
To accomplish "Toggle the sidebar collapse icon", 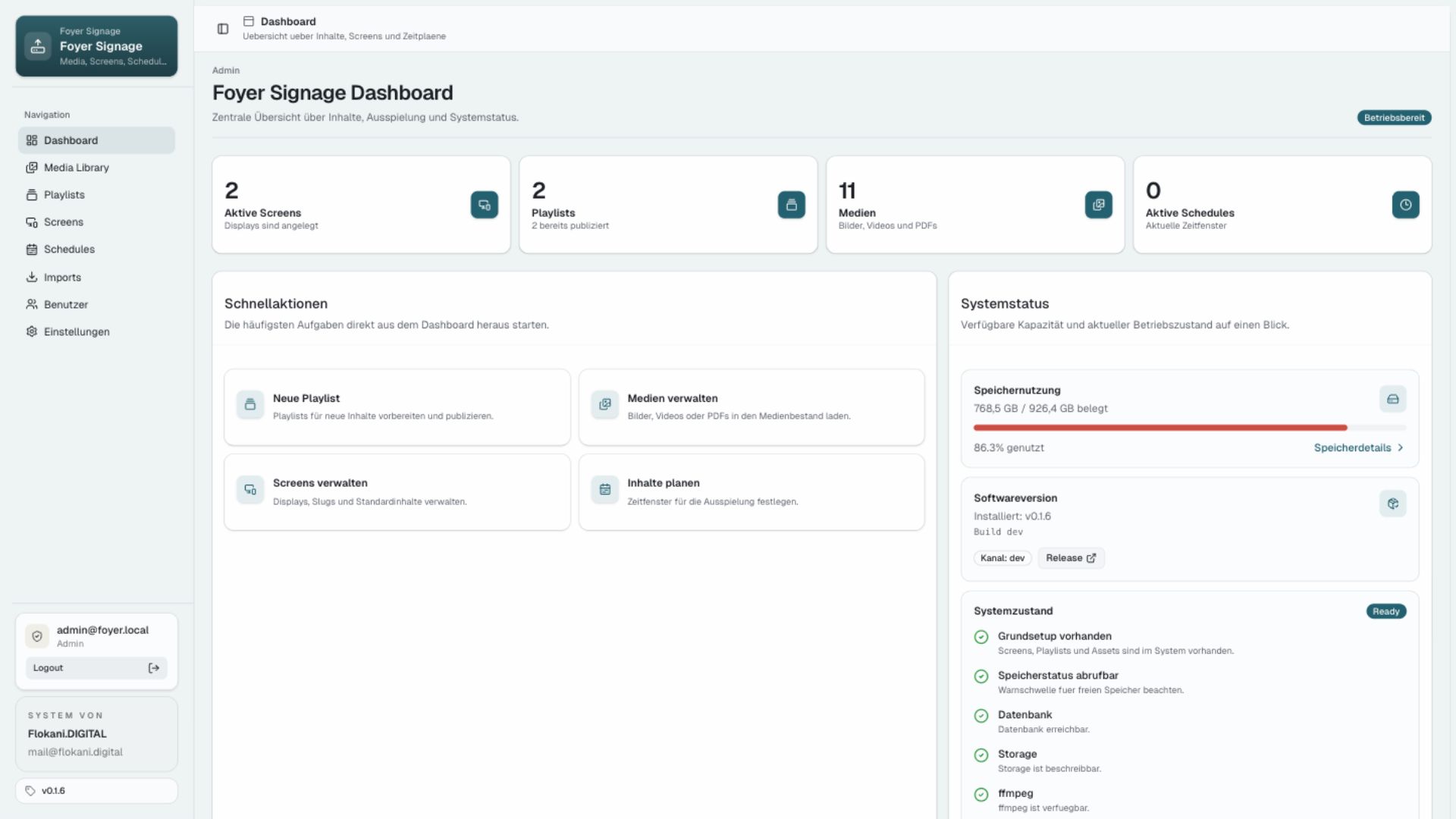I will tap(223, 29).
